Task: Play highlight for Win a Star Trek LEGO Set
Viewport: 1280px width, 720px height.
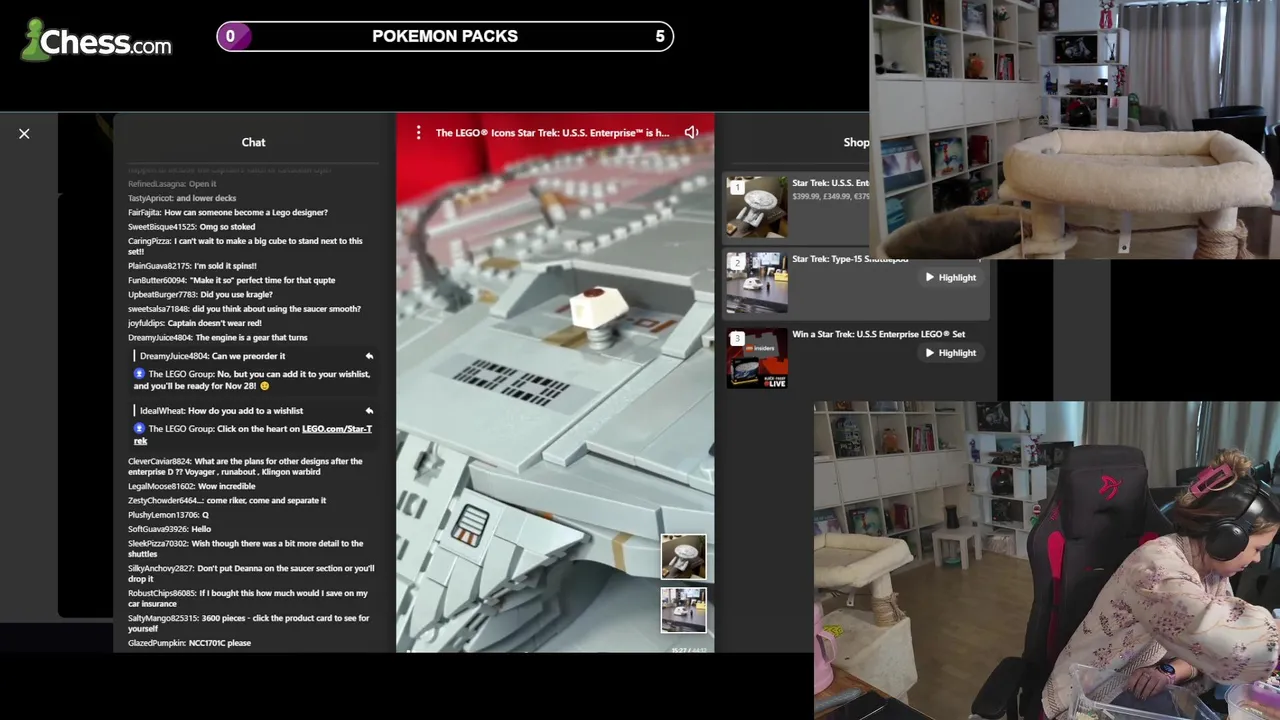Action: click(x=950, y=352)
